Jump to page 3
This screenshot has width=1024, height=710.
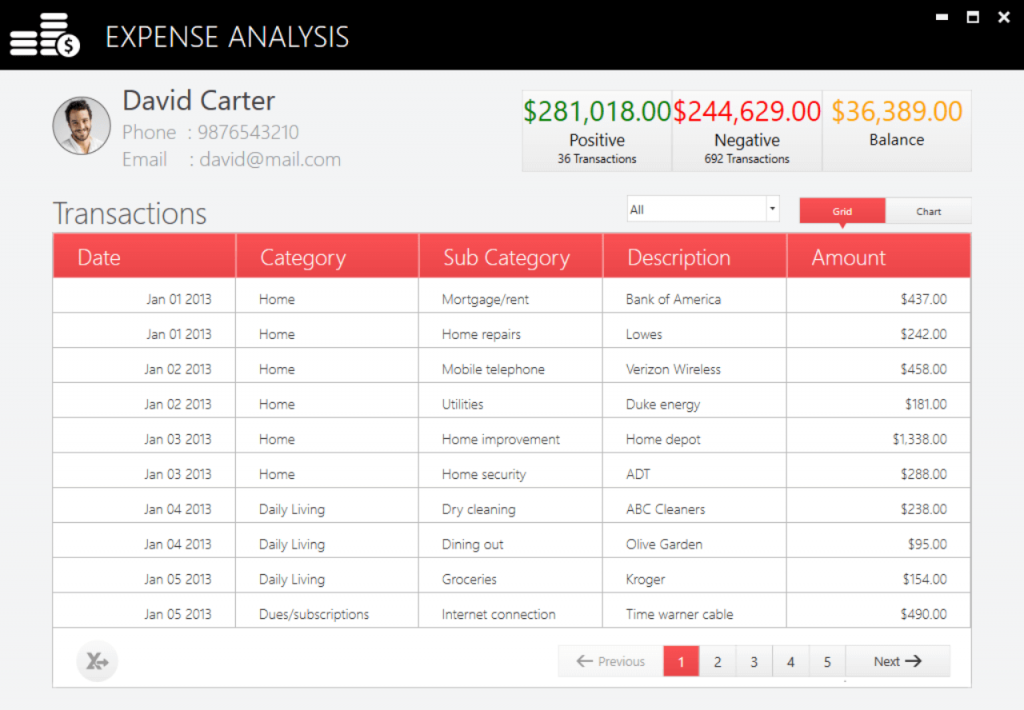pyautogui.click(x=754, y=661)
